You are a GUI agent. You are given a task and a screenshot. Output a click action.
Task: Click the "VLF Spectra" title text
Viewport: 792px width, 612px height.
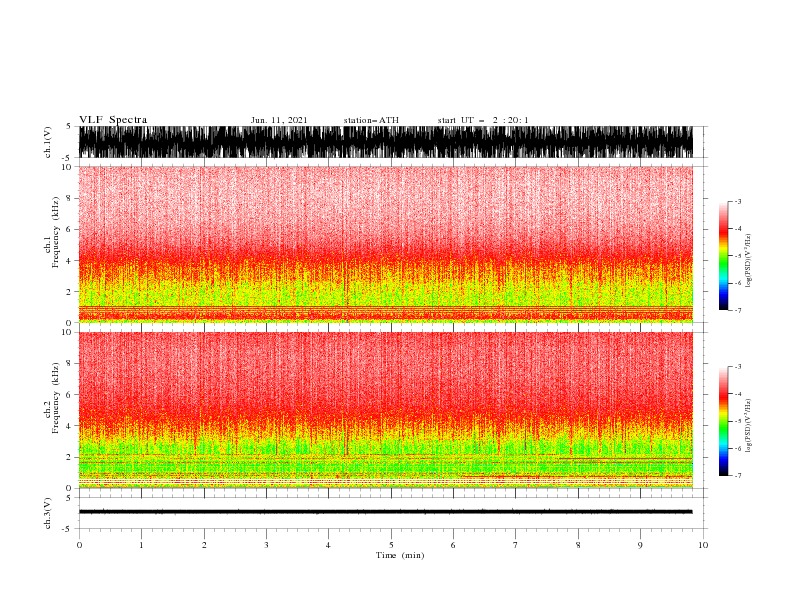click(113, 120)
